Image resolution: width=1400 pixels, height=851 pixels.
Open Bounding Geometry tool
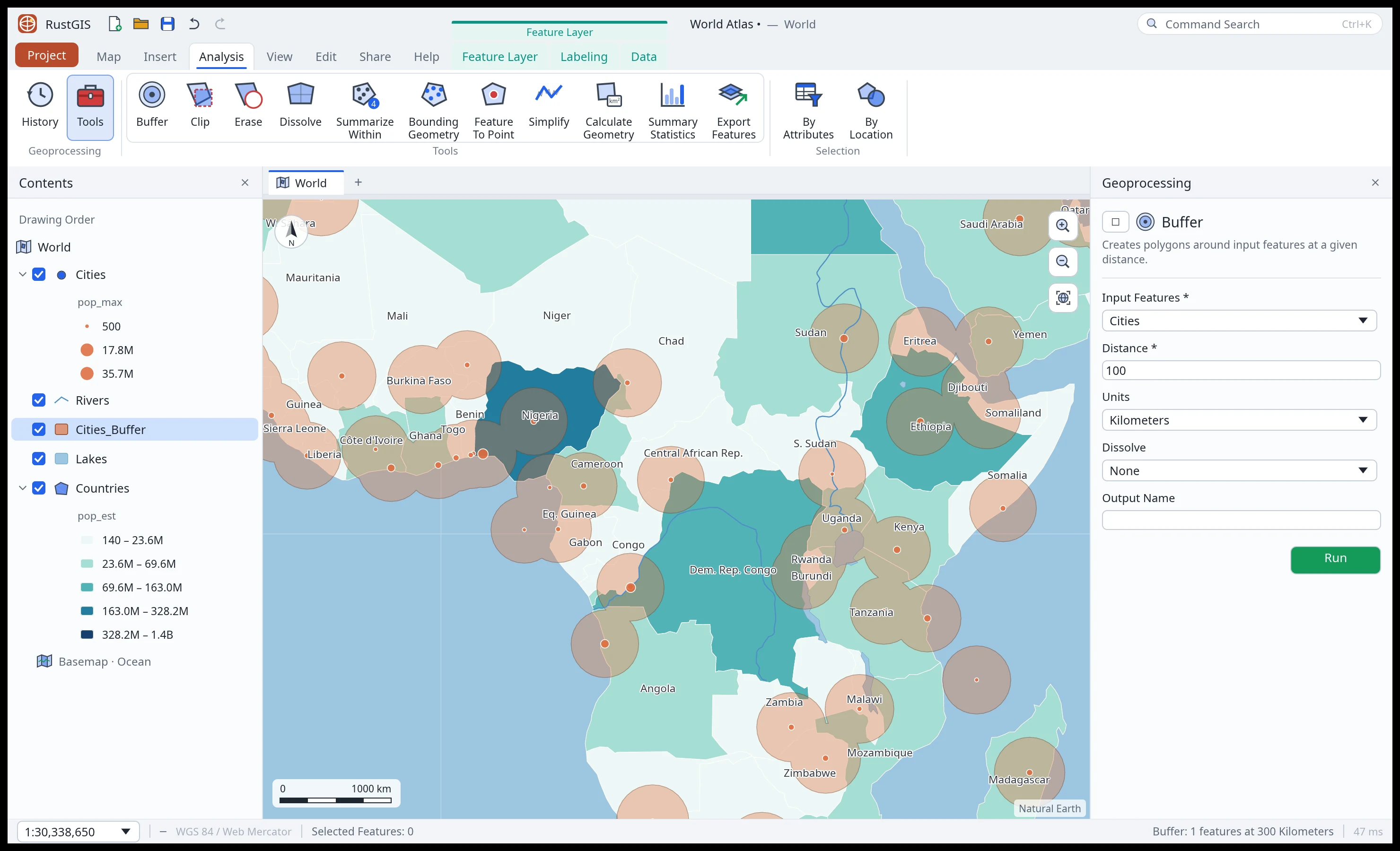434,110
